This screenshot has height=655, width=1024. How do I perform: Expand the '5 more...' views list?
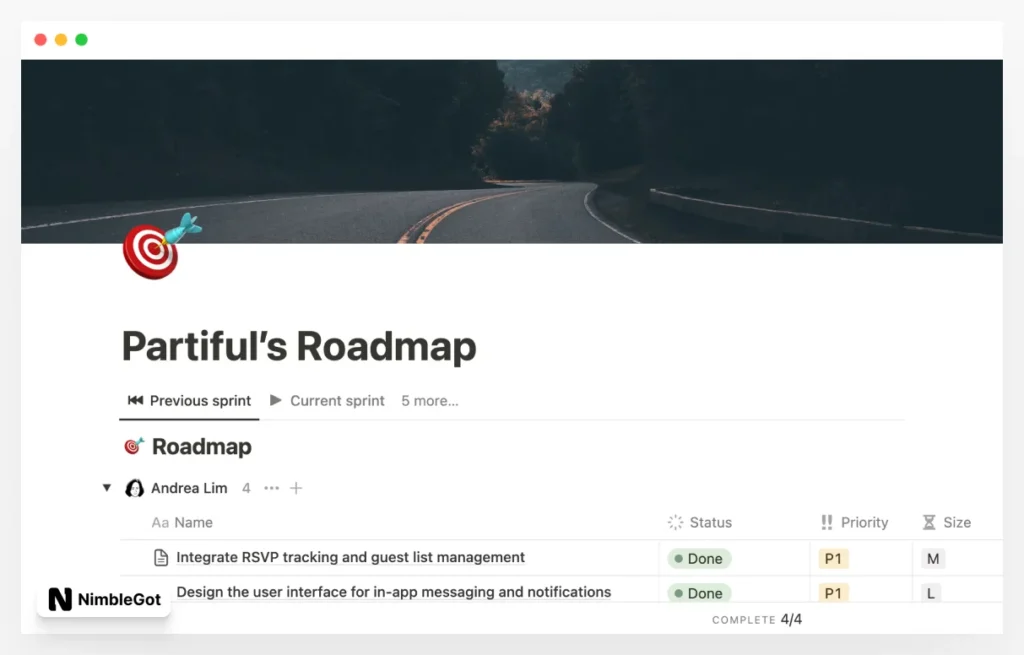click(429, 401)
